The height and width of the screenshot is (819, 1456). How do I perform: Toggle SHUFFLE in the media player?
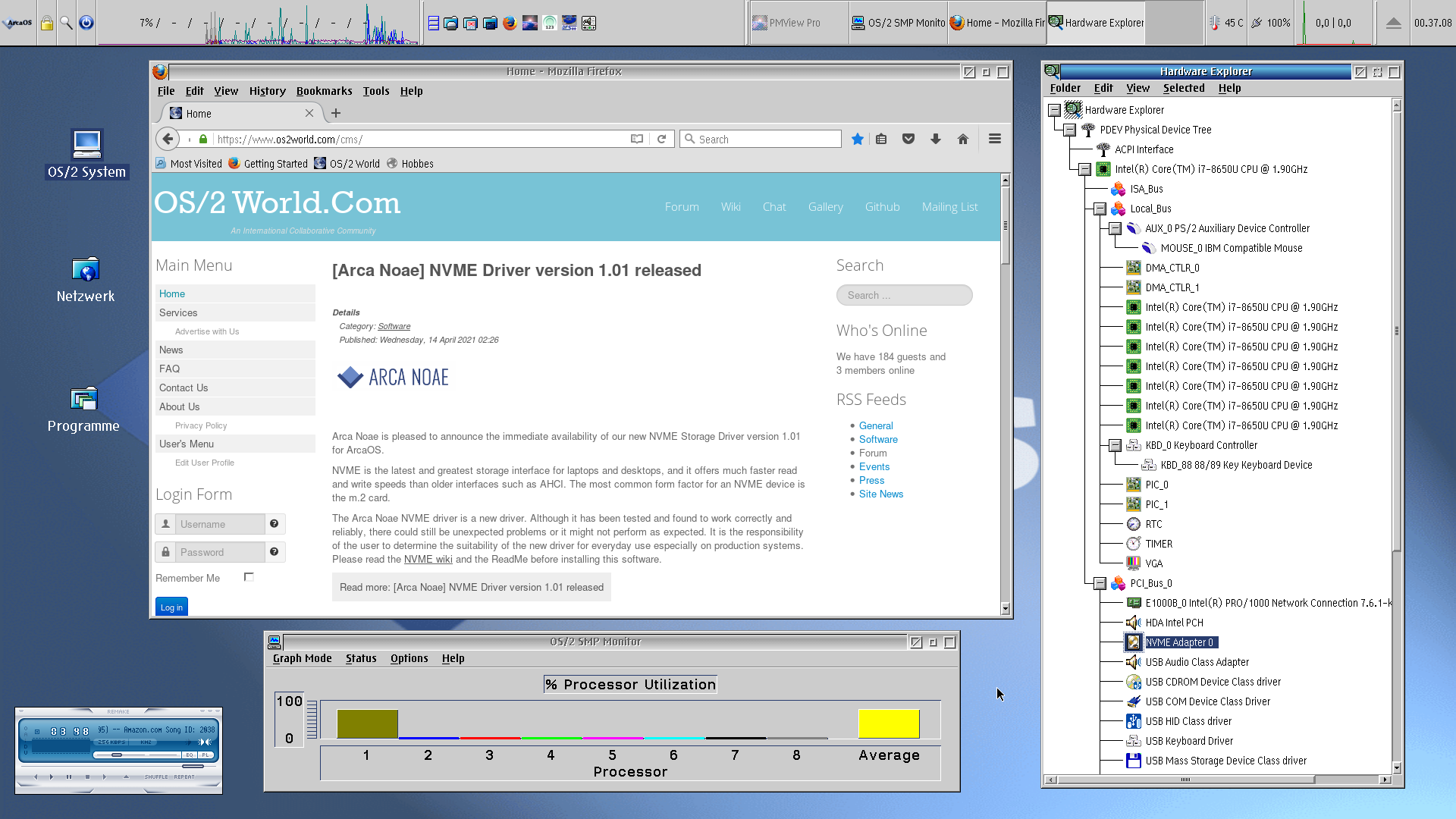[156, 777]
